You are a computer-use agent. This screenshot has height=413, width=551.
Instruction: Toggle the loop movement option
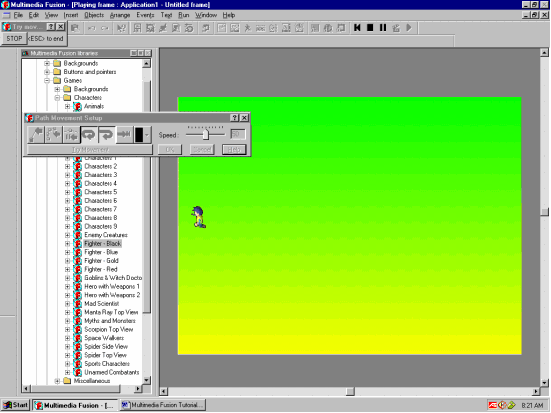click(x=89, y=135)
